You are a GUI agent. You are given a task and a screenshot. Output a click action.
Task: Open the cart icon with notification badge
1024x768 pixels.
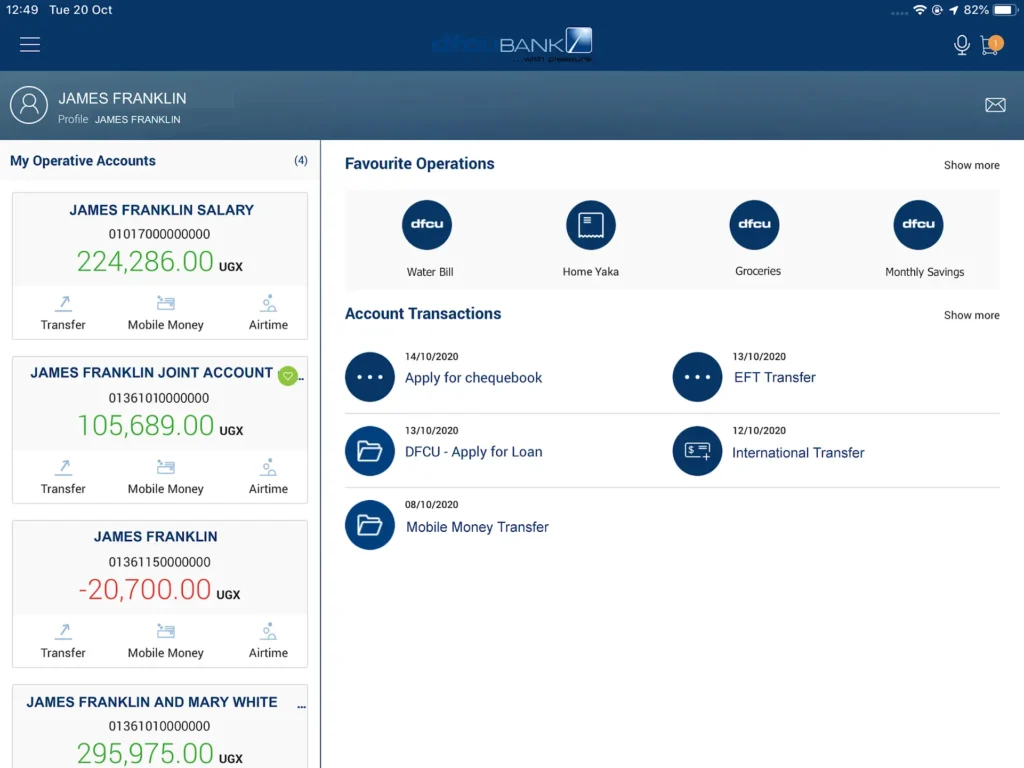click(x=990, y=45)
